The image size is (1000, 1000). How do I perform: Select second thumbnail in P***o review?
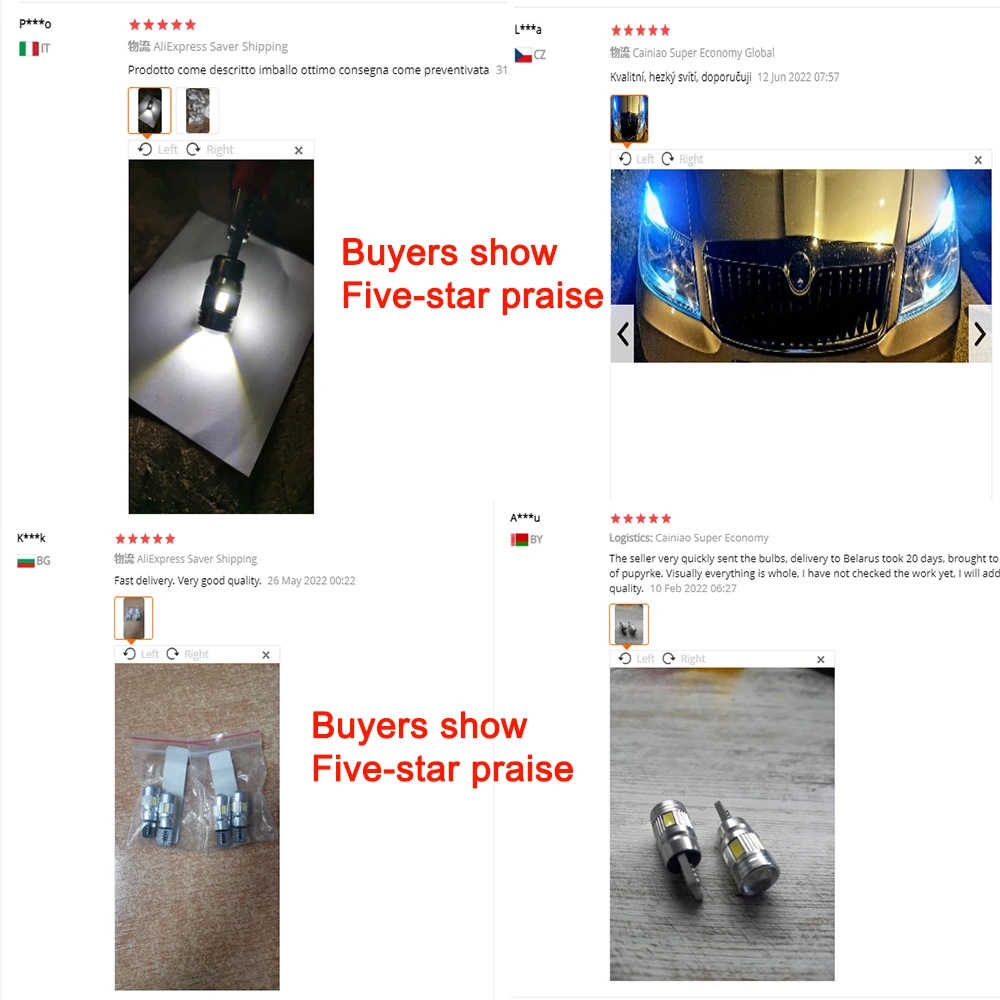click(x=197, y=110)
